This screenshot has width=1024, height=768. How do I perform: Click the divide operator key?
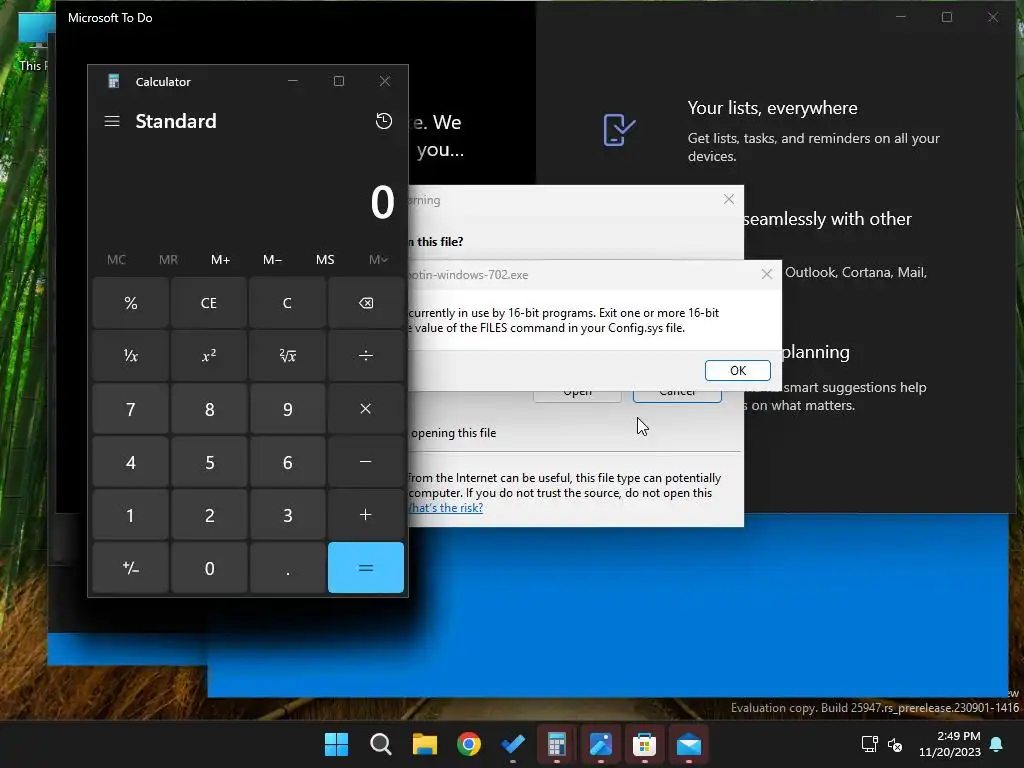pyautogui.click(x=366, y=356)
